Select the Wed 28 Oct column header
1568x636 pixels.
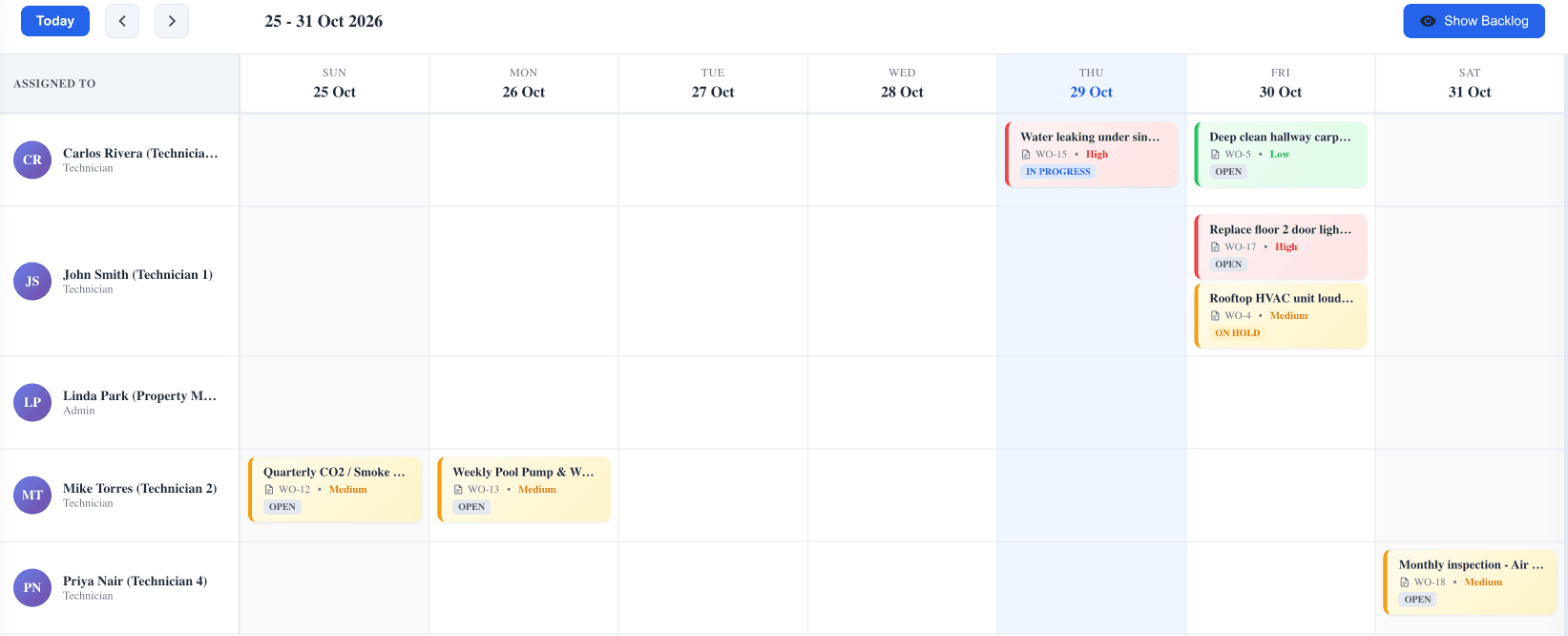(x=902, y=83)
